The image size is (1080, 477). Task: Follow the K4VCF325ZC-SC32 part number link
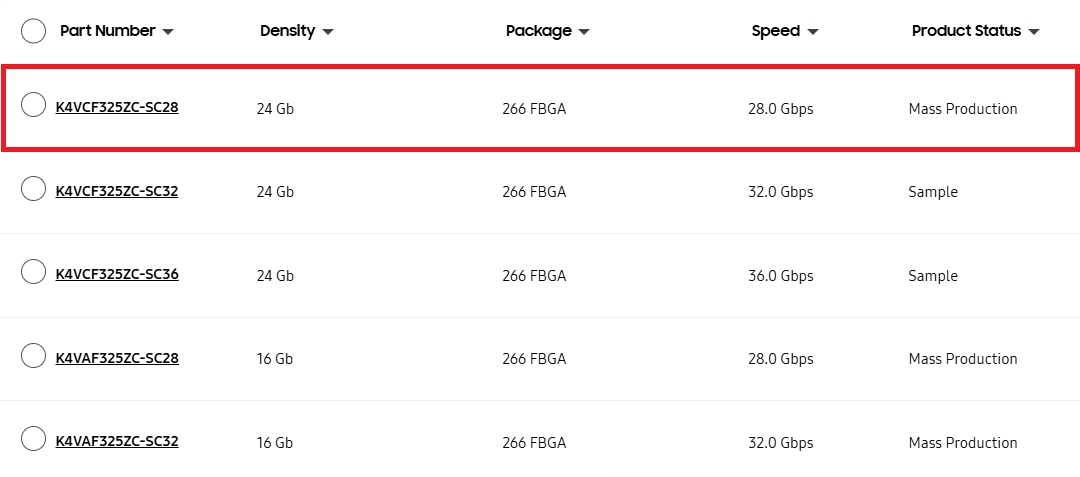(117, 191)
